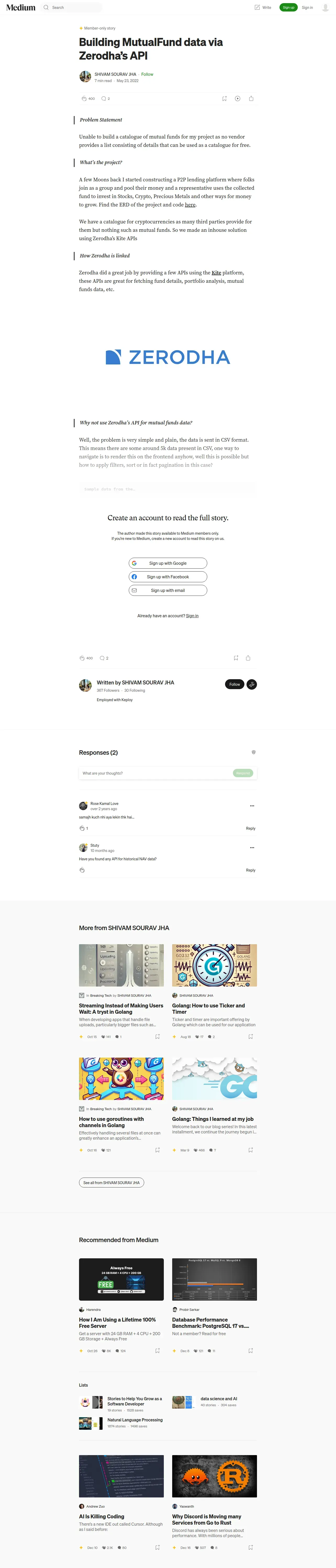Open the responses shield info icon
336x1568 pixels.
(x=254, y=752)
